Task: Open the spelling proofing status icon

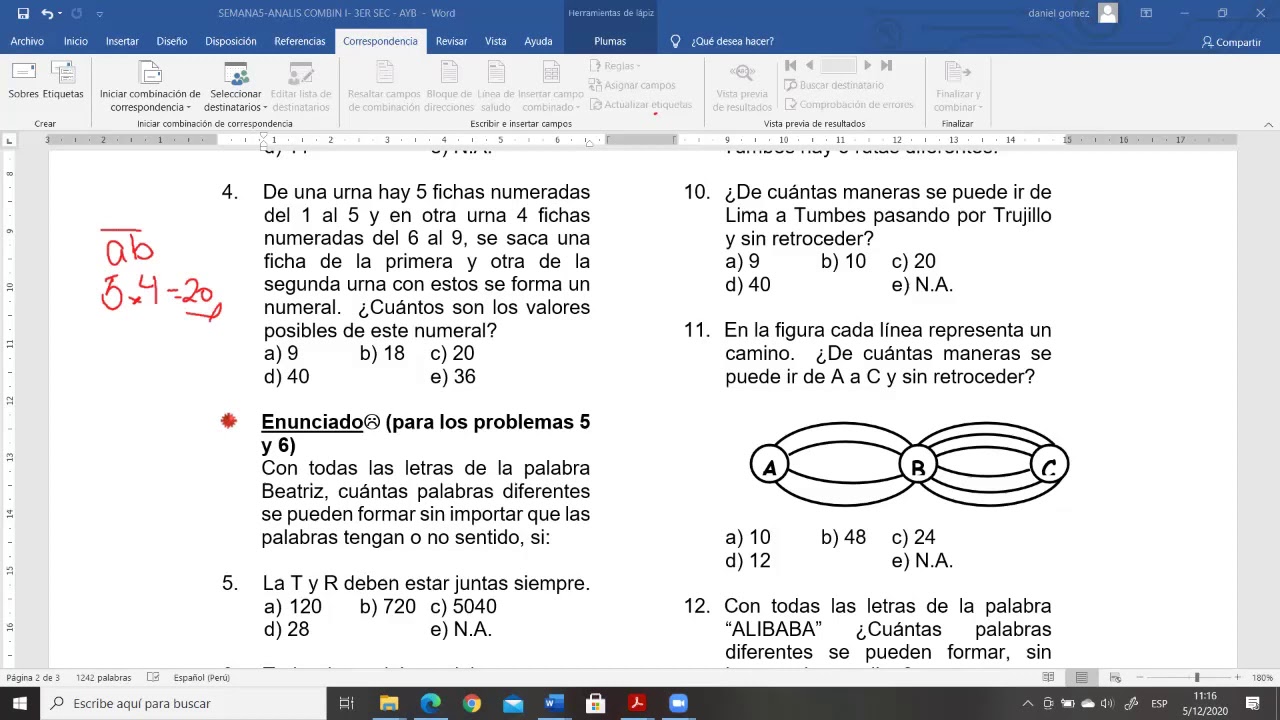Action: point(153,678)
